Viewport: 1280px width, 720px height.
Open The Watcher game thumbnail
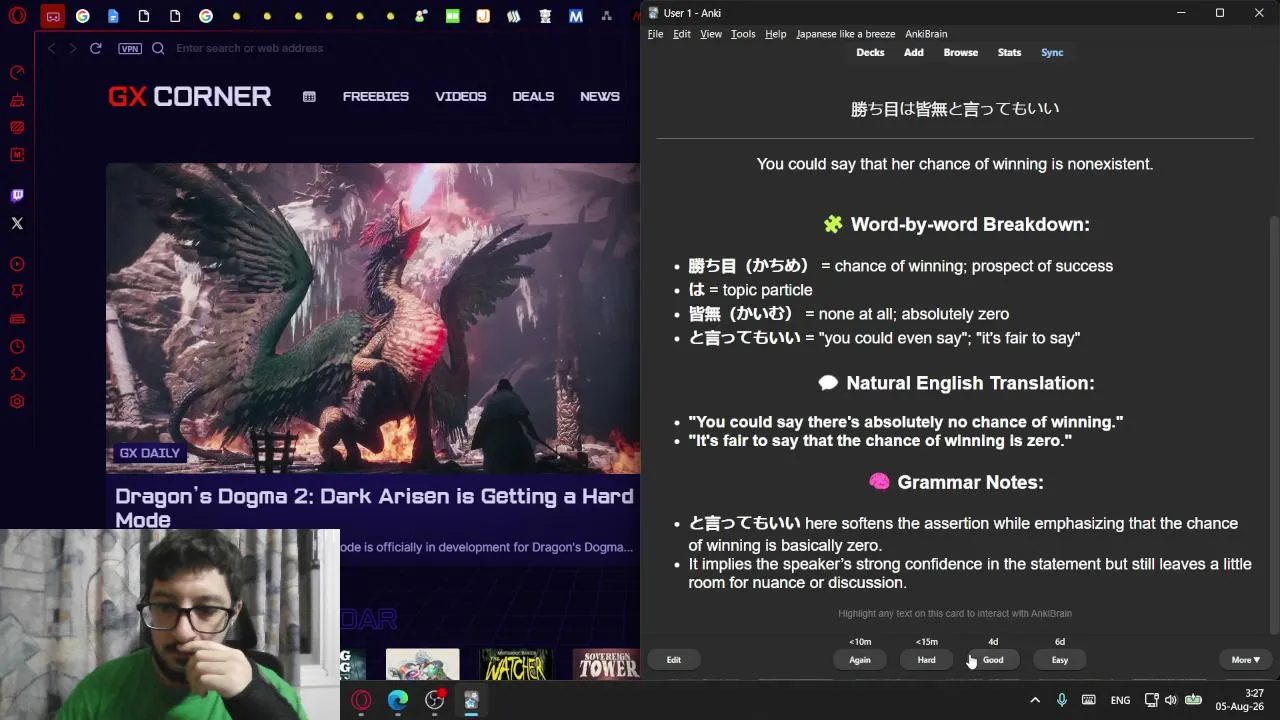tap(515, 664)
